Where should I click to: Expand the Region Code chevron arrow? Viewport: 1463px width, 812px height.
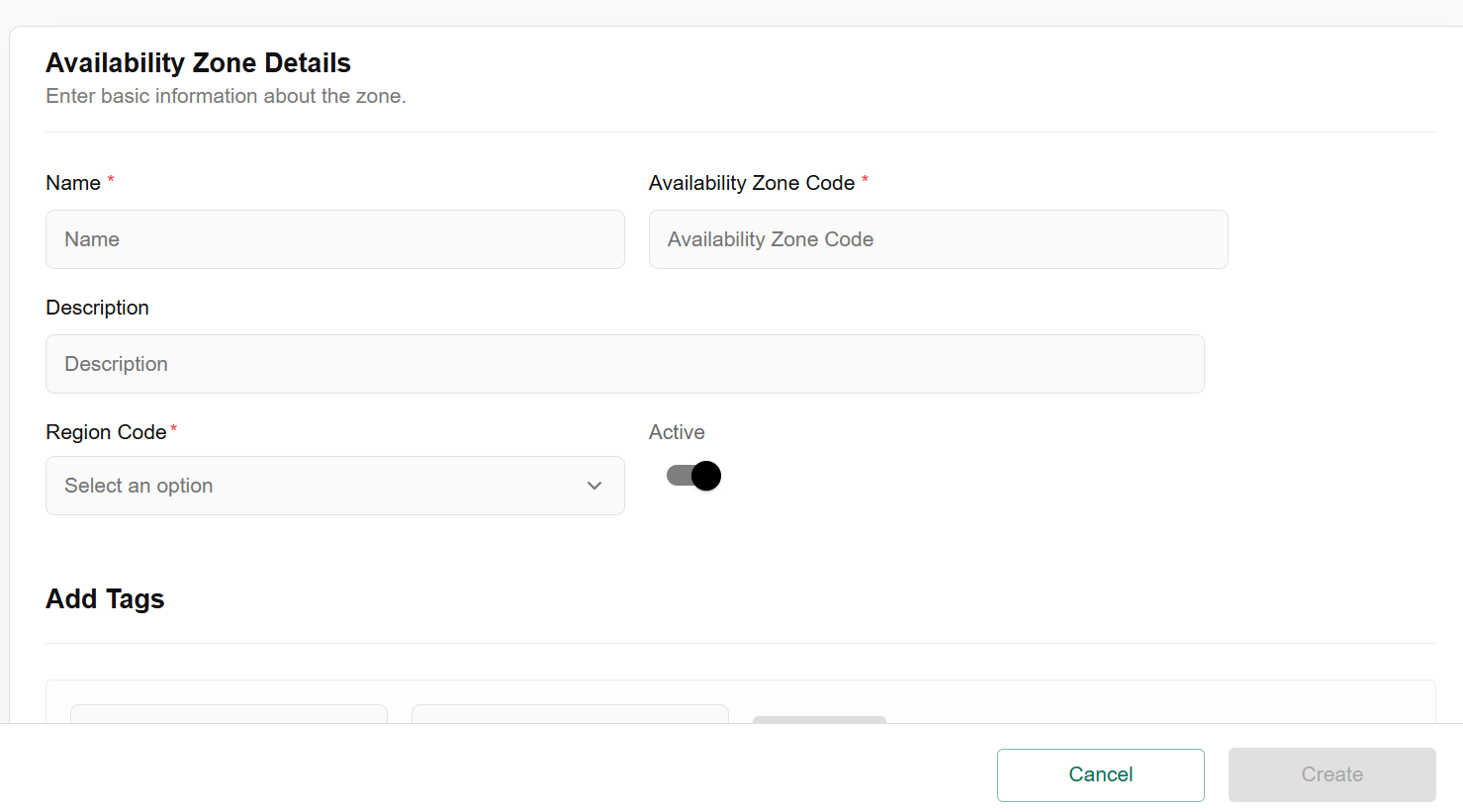[594, 486]
